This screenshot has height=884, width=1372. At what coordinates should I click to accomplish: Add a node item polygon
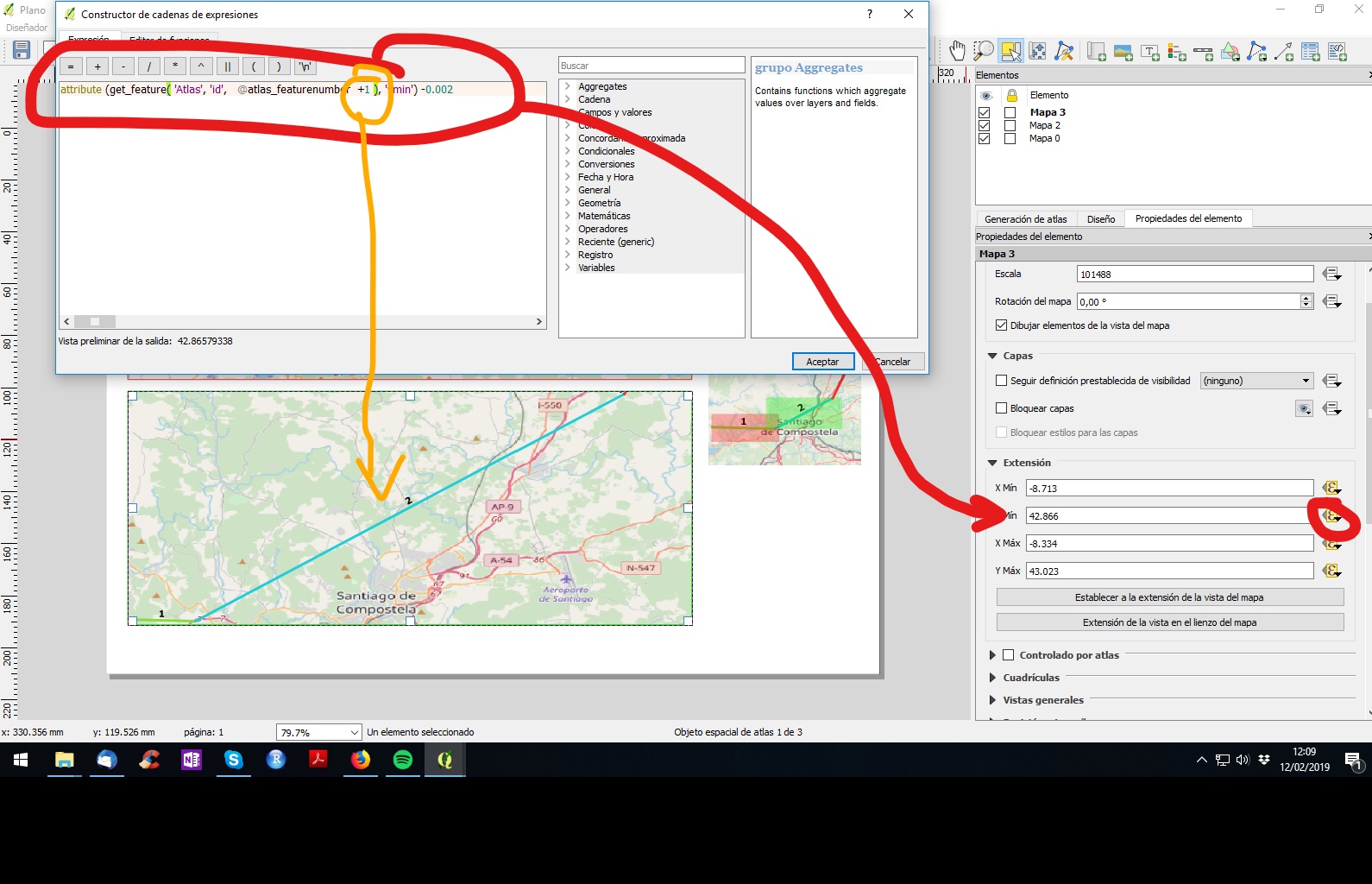tap(1257, 52)
